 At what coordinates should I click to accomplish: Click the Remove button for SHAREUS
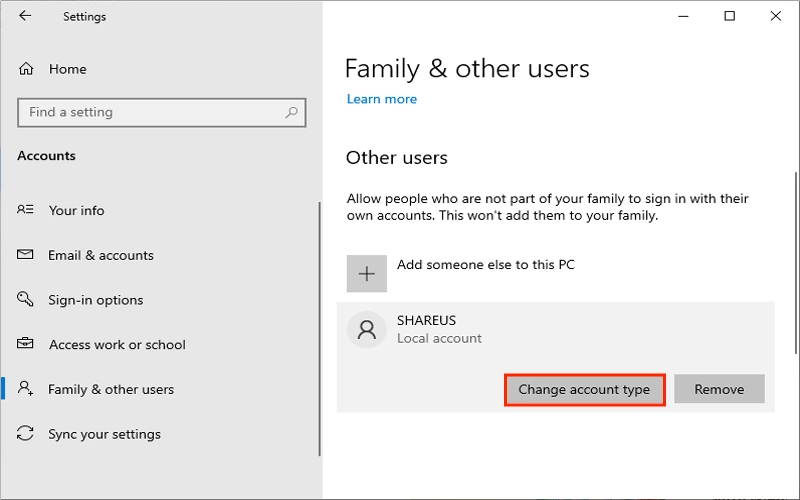[719, 389]
